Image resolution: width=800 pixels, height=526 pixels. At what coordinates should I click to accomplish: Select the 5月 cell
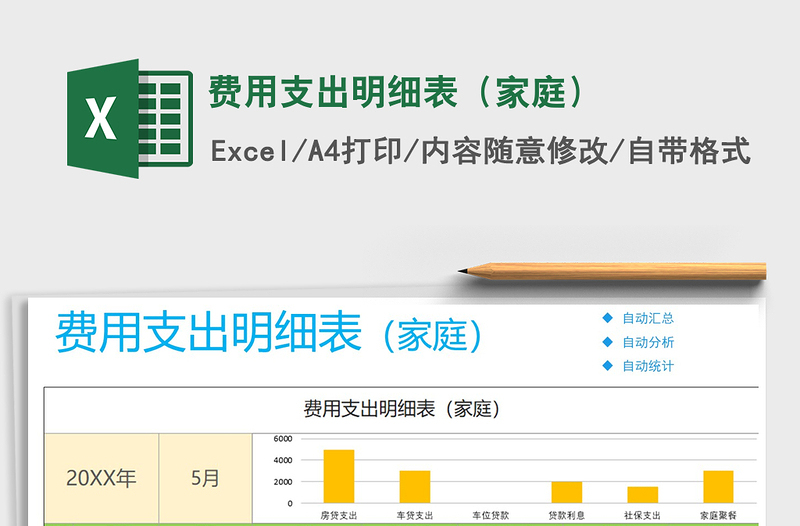click(x=205, y=478)
